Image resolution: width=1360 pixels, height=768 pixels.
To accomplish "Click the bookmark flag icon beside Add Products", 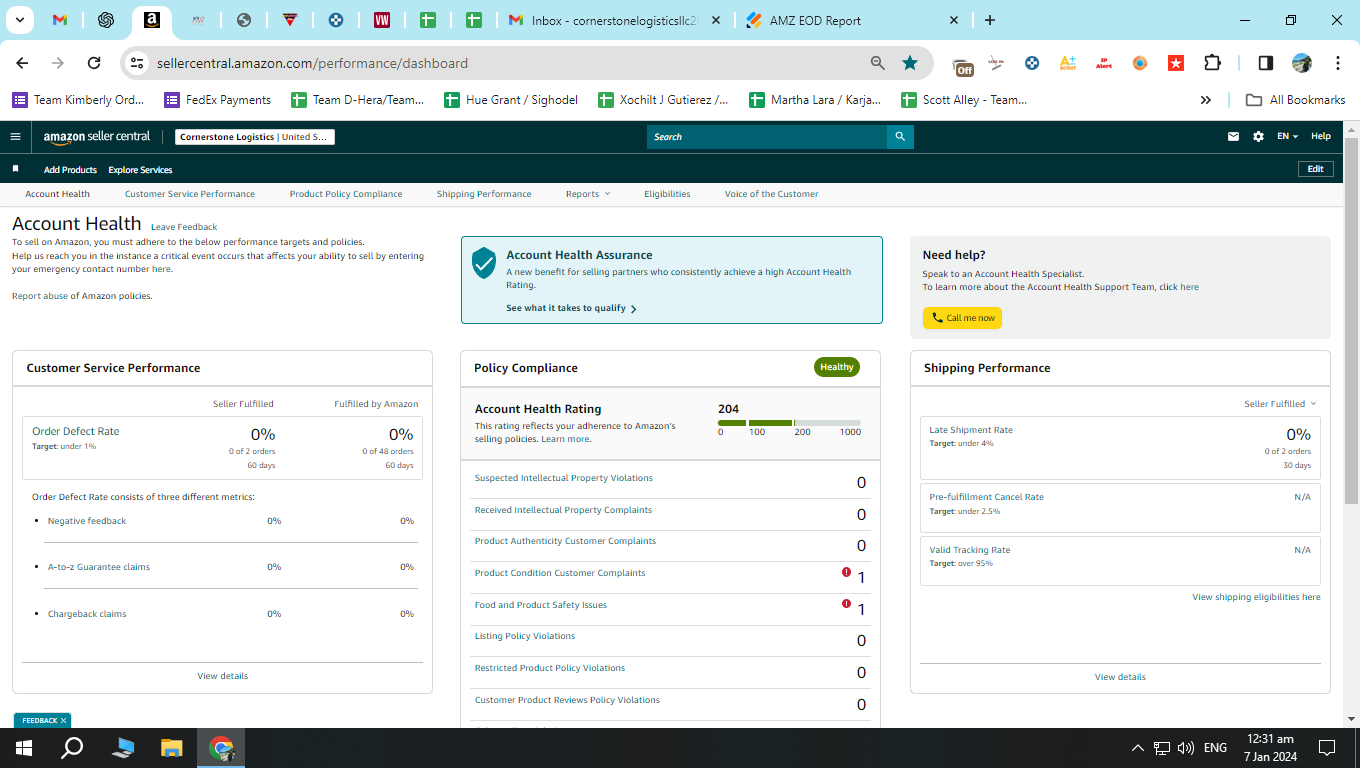I will point(15,170).
